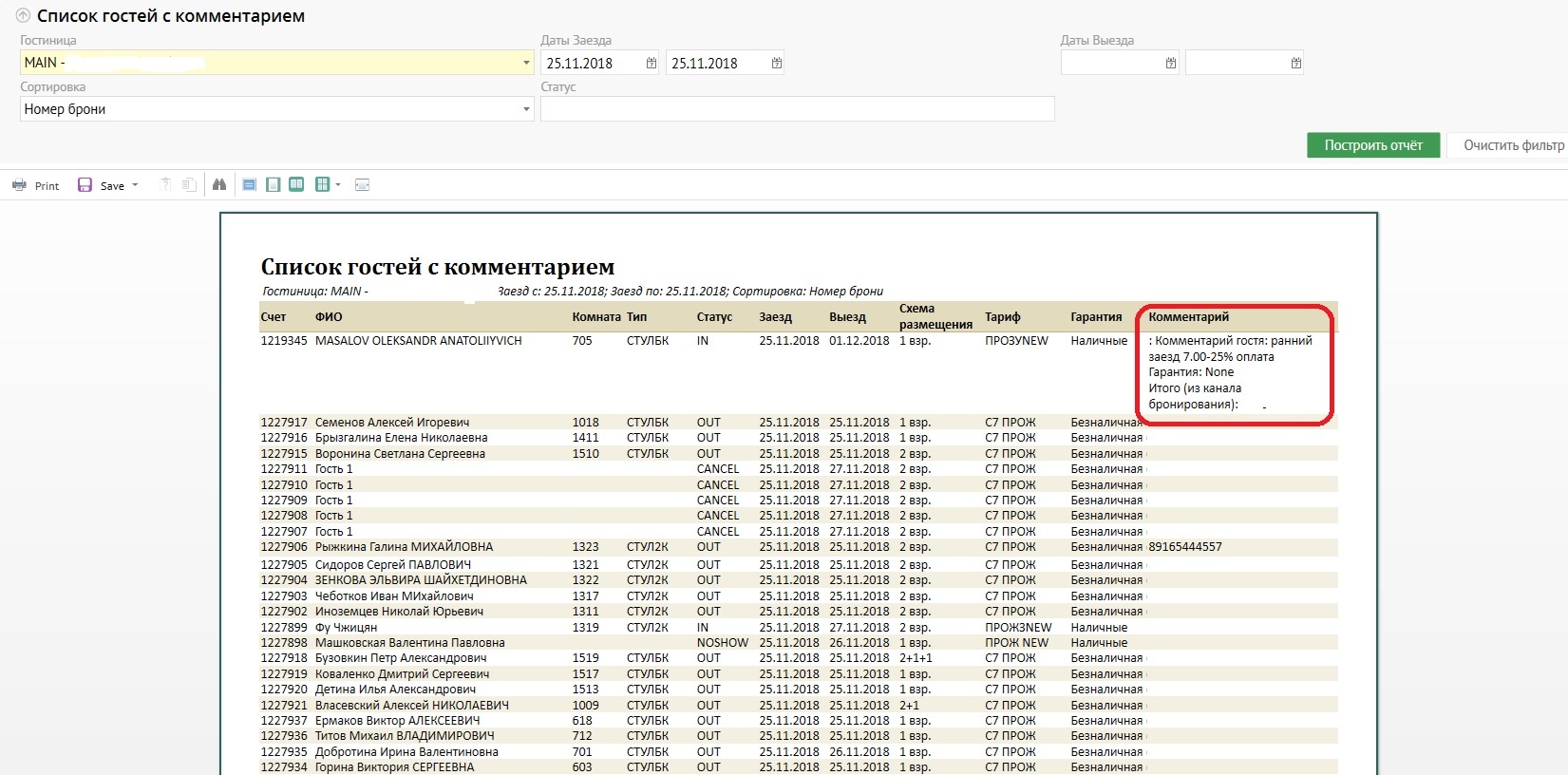The image size is (1568, 775).
Task: Open calendar for second Даты Заезда field
Action: (776, 64)
